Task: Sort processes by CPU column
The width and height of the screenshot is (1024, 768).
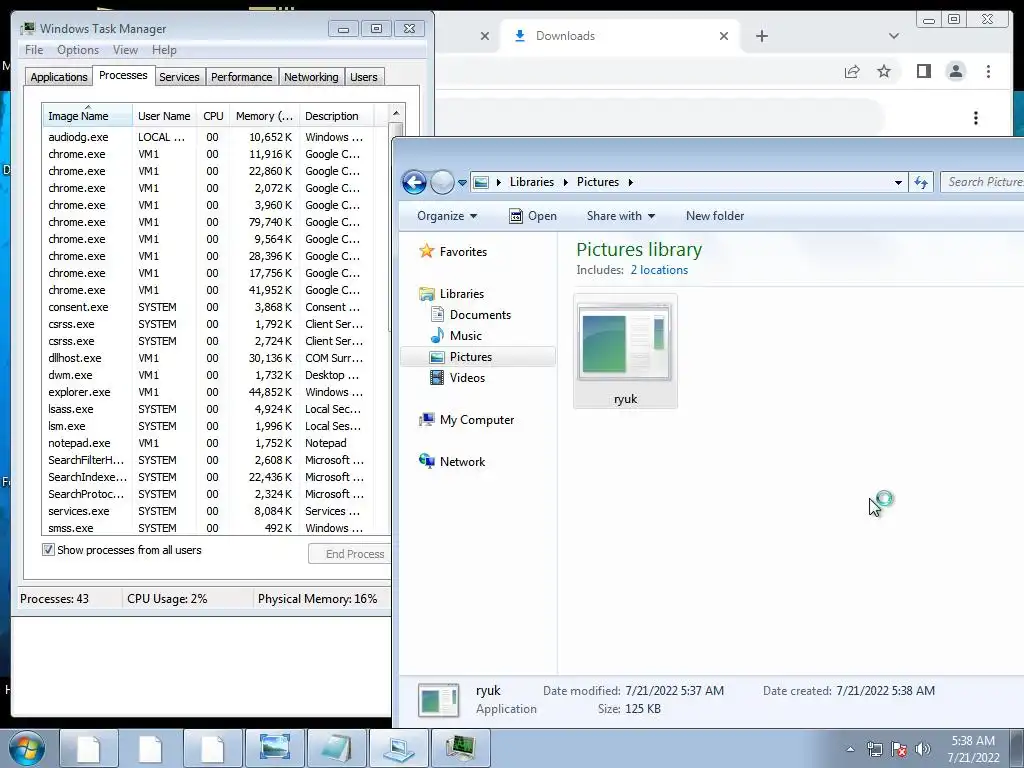Action: [213, 116]
